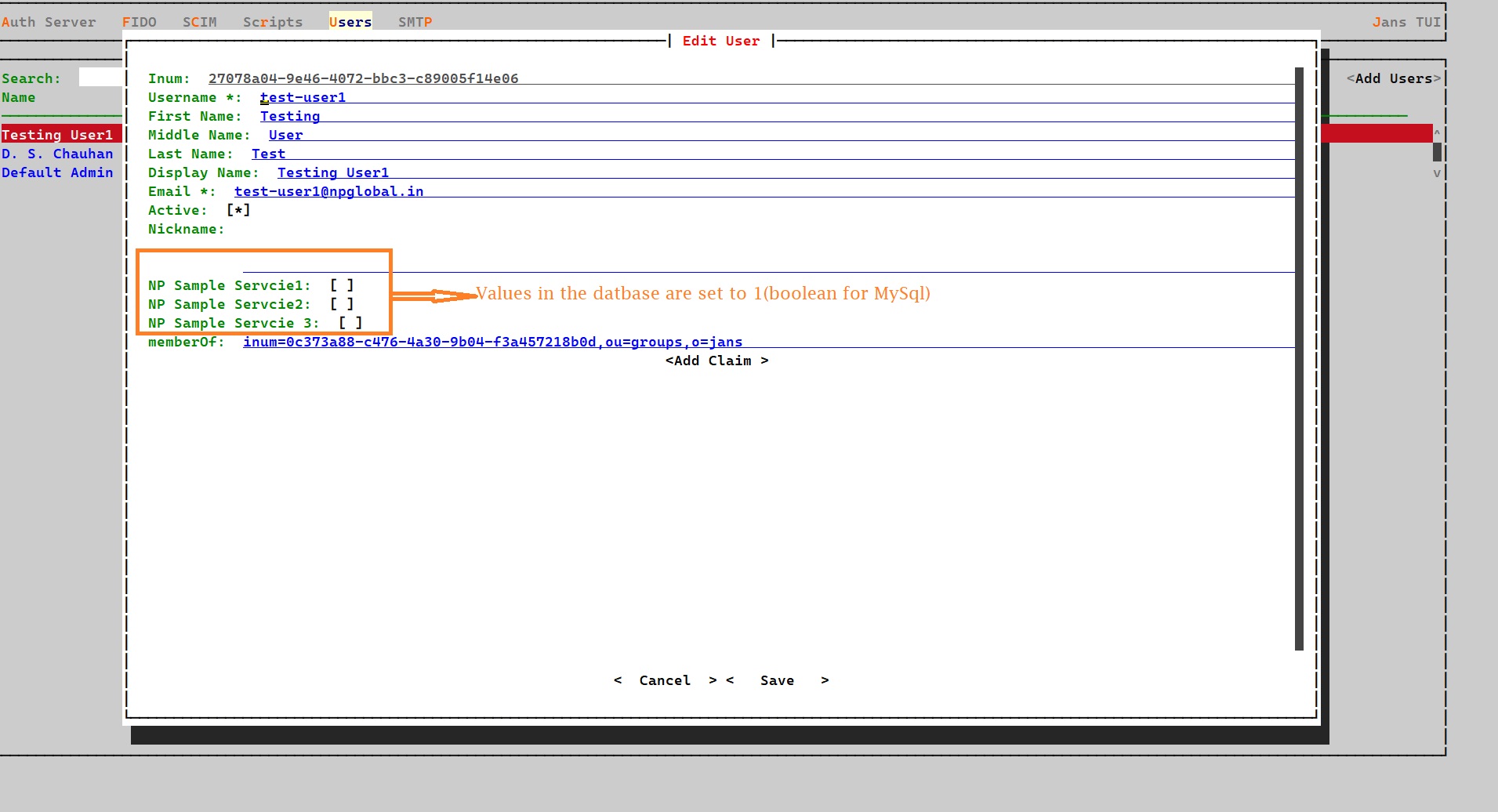Edit the Display Name field
Image resolution: width=1498 pixels, height=812 pixels.
click(786, 172)
